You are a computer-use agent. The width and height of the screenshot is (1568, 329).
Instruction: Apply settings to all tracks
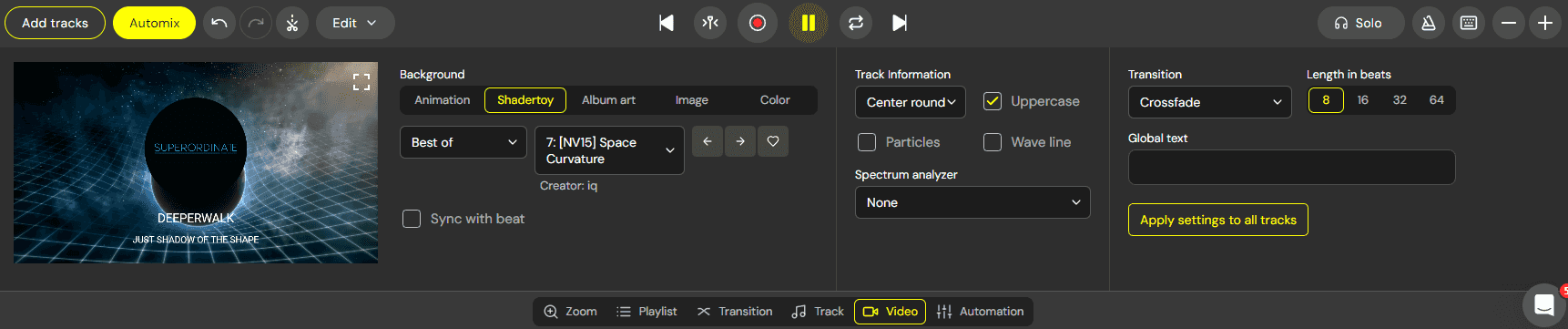[x=1218, y=220]
